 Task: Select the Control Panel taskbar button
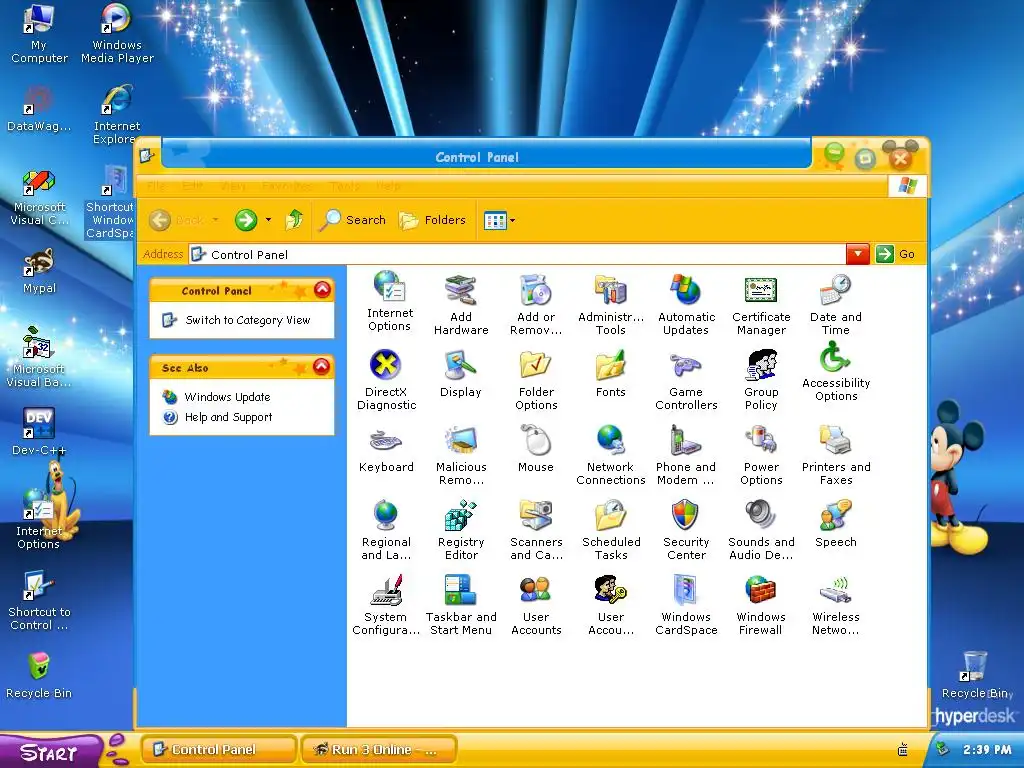pyautogui.click(x=219, y=750)
